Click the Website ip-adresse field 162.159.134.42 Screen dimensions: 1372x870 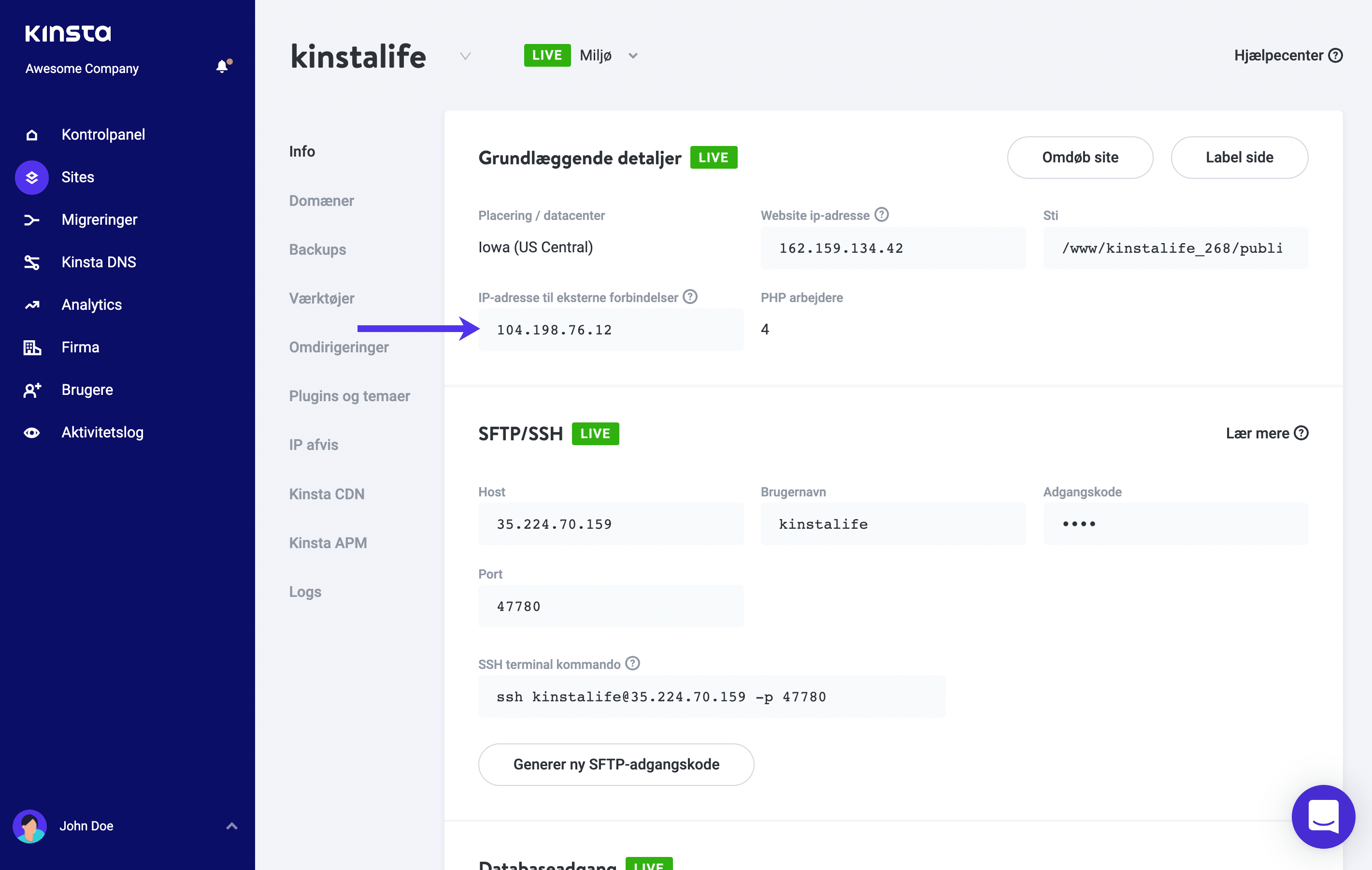coord(893,248)
